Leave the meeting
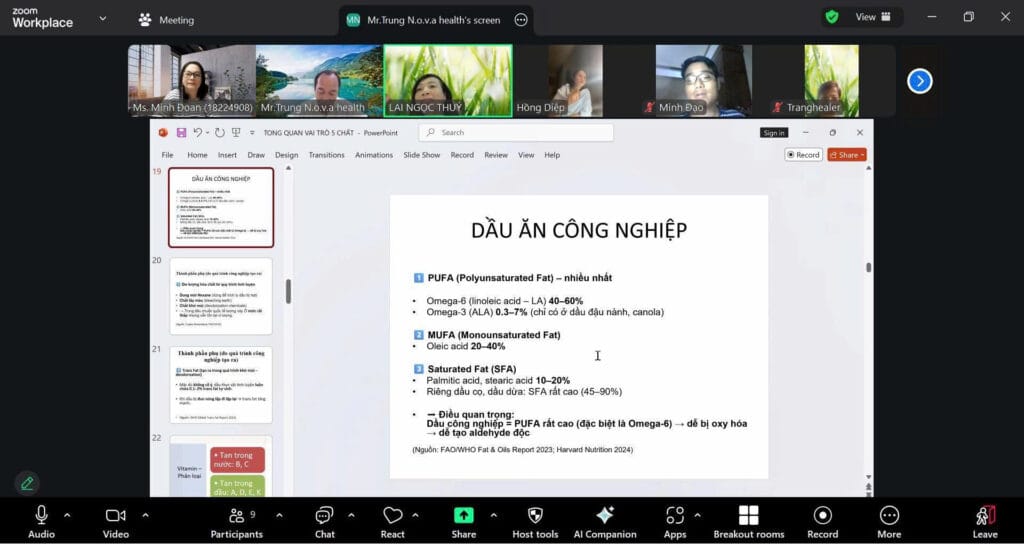Viewport: 1024px width, 544px height. [985, 520]
